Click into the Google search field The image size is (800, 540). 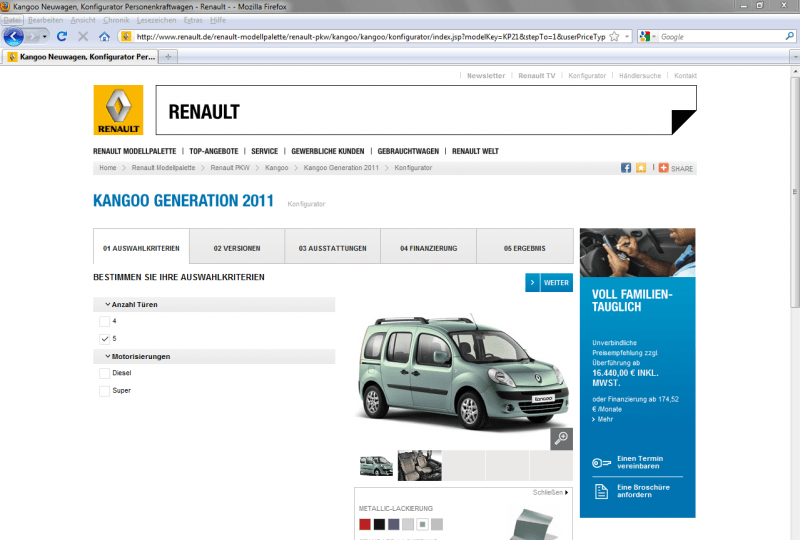(721, 37)
